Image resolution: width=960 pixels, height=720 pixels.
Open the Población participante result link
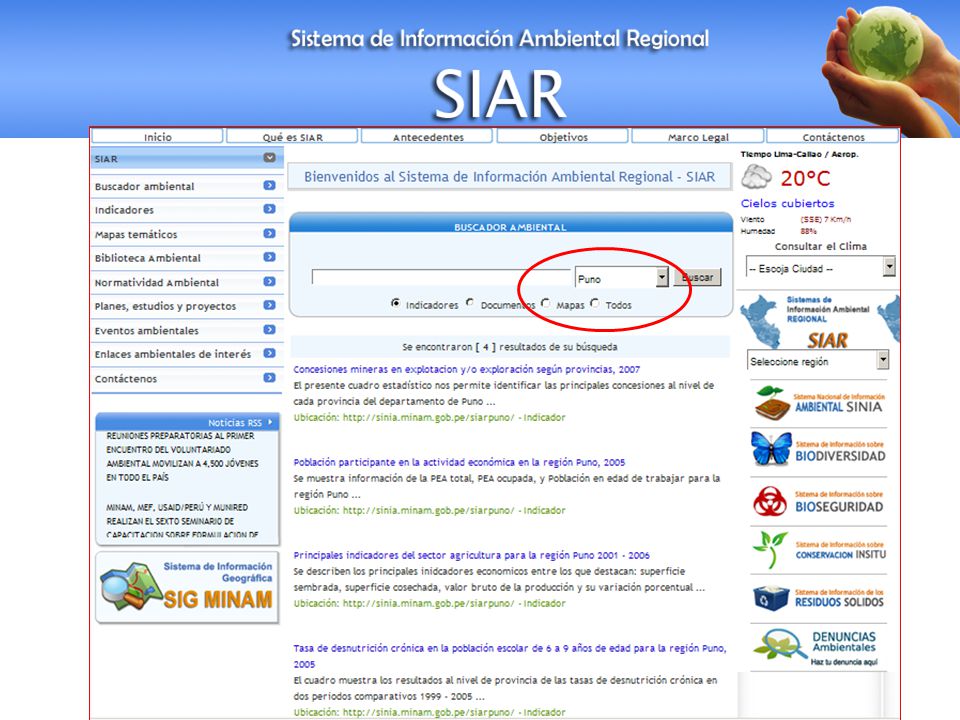click(x=459, y=462)
